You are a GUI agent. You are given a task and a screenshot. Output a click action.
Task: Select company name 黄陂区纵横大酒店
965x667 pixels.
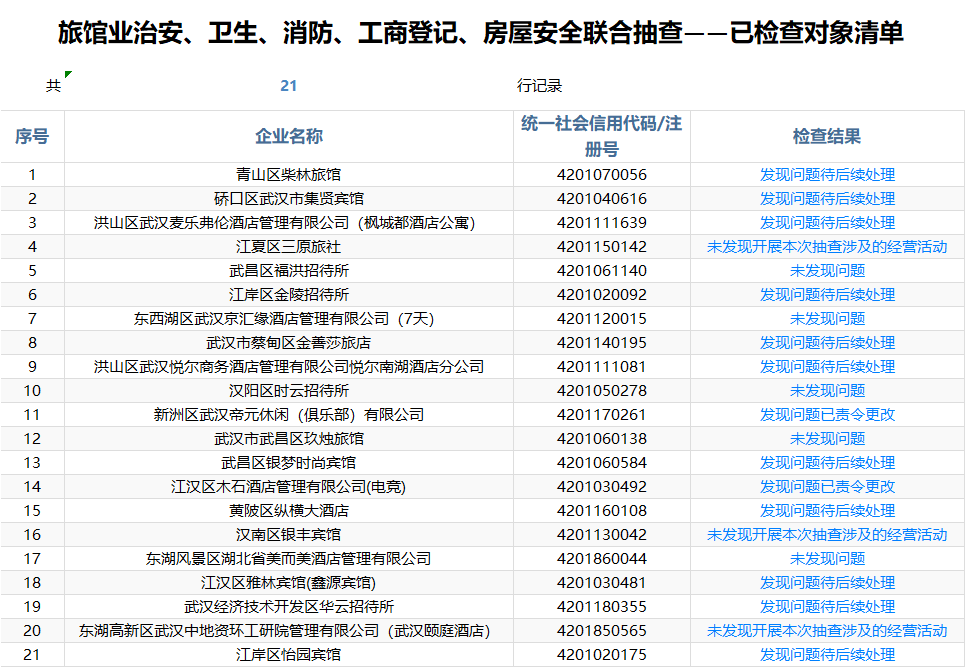(289, 511)
